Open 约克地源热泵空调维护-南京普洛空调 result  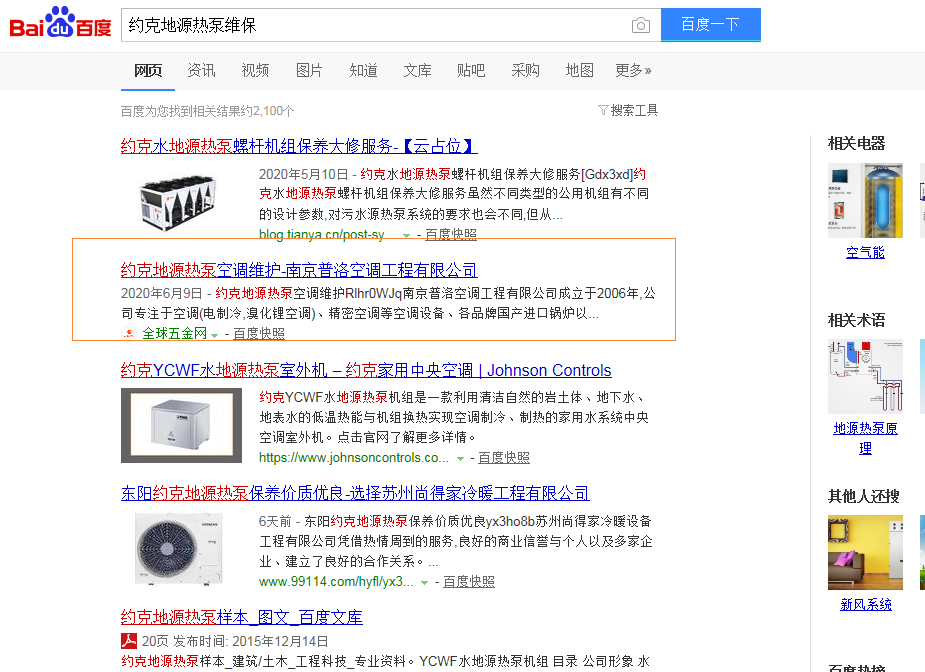(299, 270)
